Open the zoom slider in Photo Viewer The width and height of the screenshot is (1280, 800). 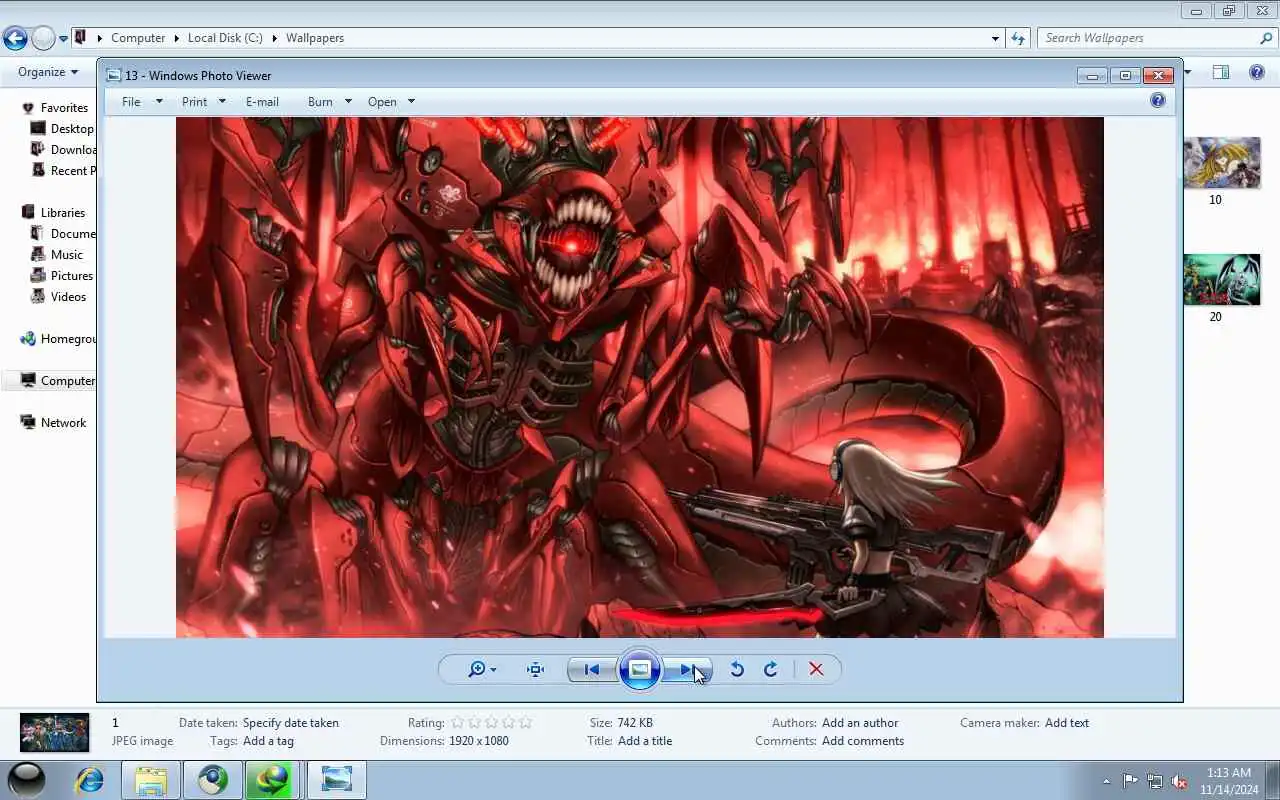click(x=481, y=670)
